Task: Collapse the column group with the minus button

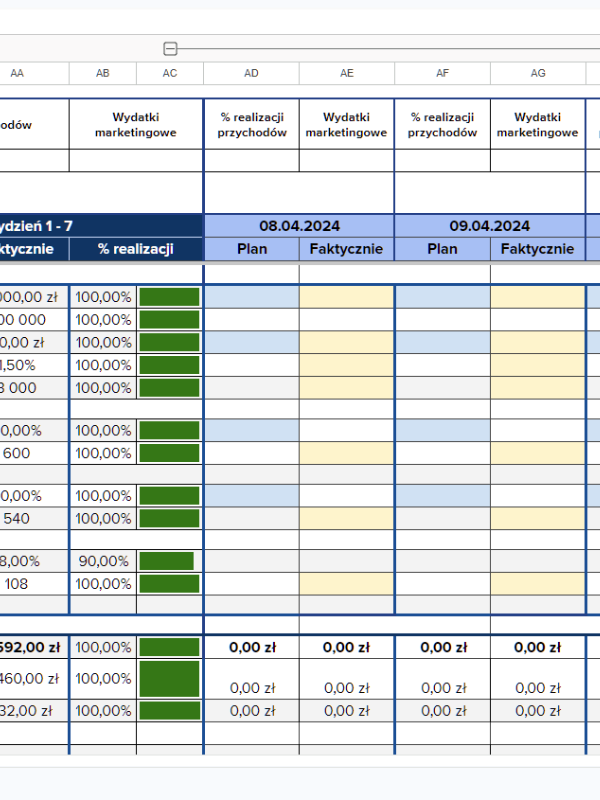Action: 170,48
